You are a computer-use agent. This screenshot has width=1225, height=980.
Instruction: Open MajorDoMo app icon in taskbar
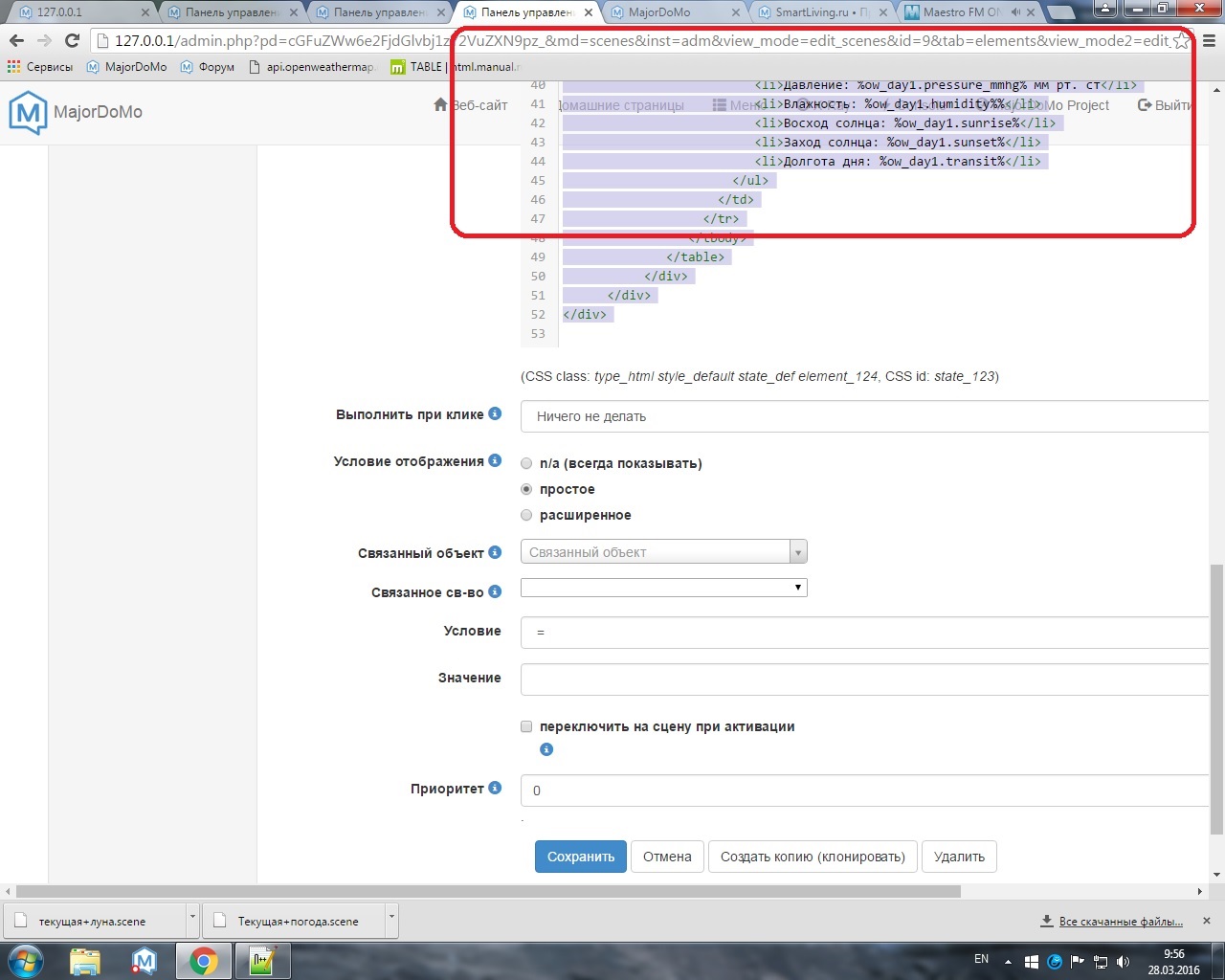(x=145, y=961)
